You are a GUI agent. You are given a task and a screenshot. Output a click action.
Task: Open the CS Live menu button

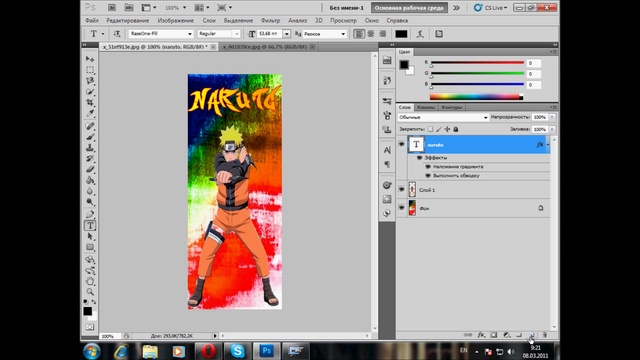tap(490, 8)
